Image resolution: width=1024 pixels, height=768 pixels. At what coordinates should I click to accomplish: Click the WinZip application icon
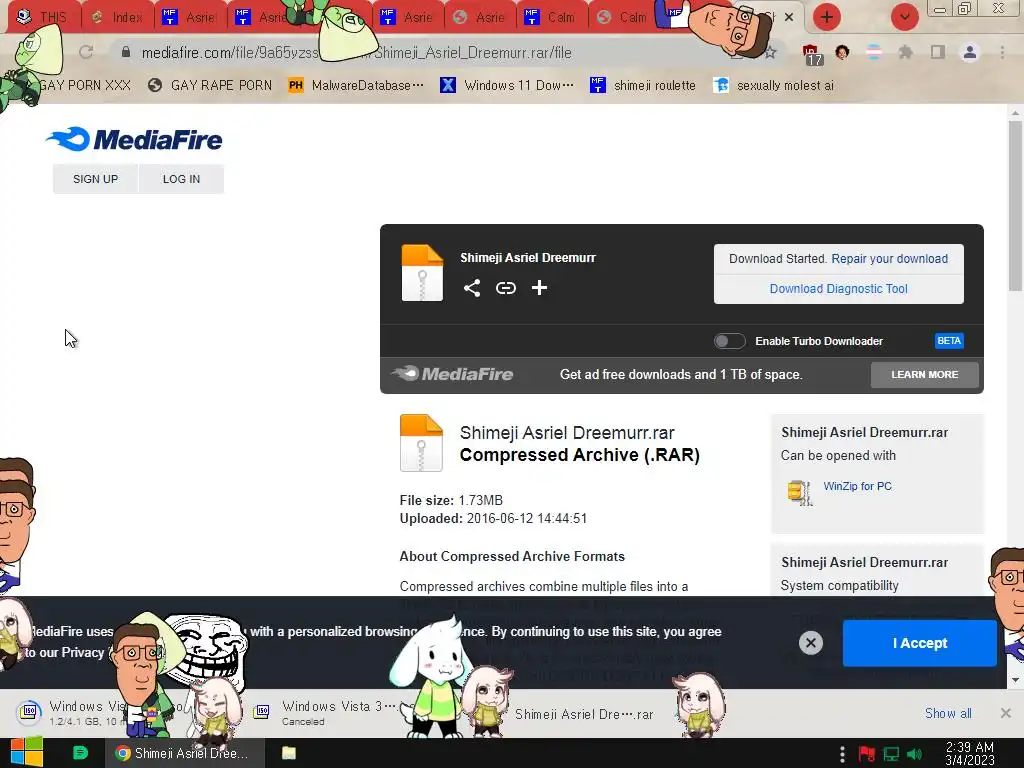tap(799, 492)
